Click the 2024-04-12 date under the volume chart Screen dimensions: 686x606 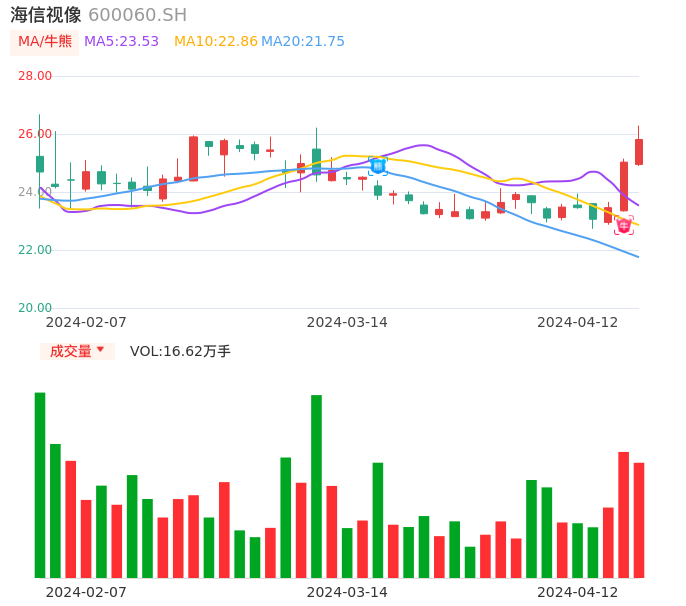point(578,592)
